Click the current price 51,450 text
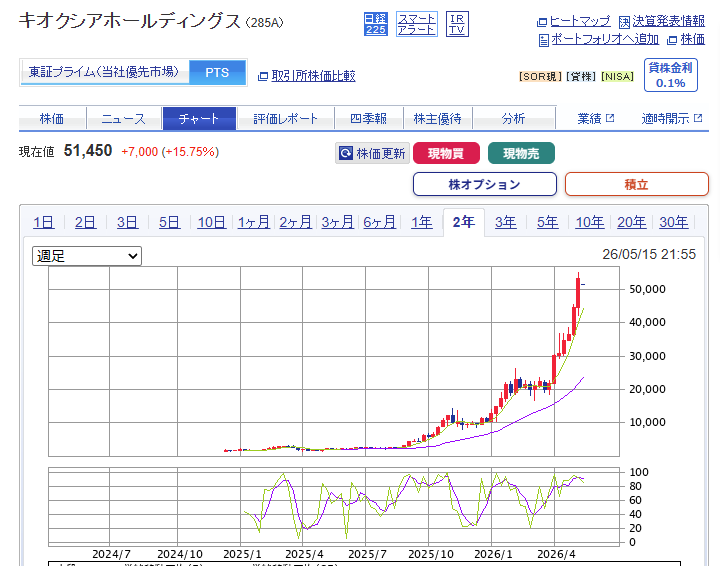 [88, 151]
